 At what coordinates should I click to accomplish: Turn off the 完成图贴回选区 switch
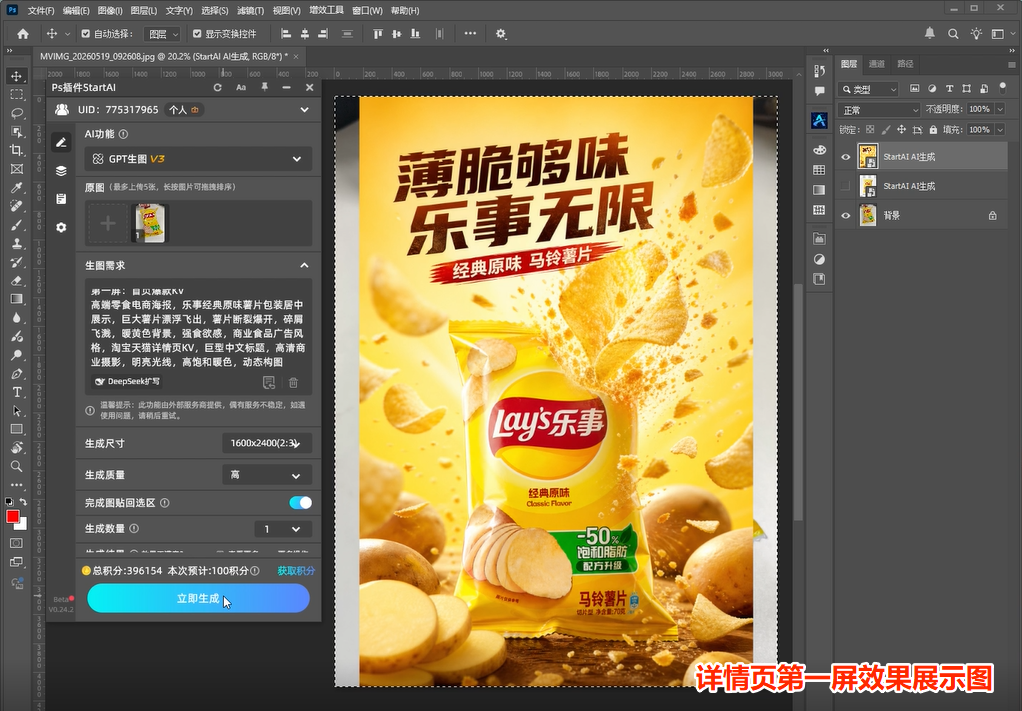[300, 502]
